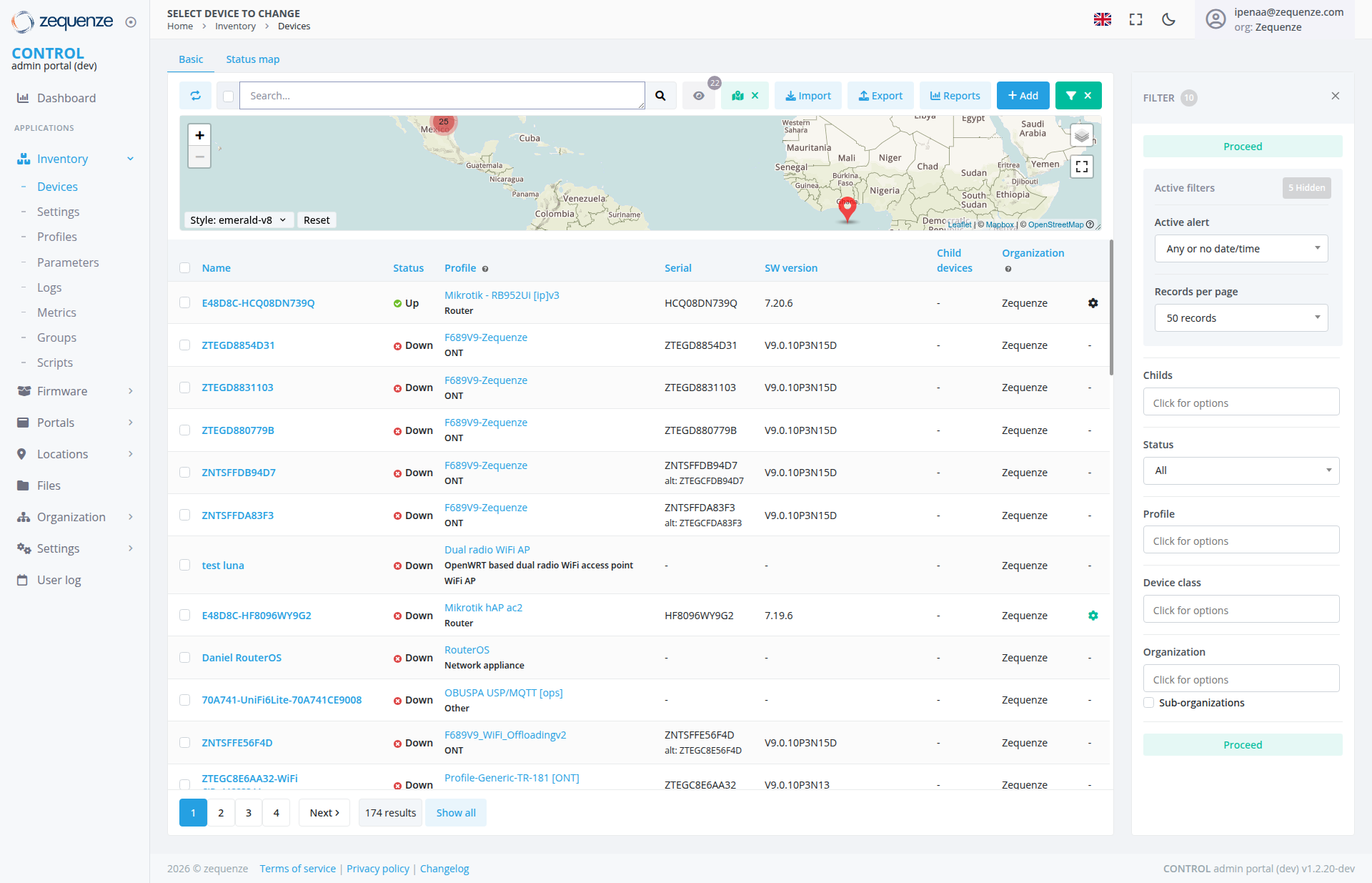Toggle the eye column visibility icon
1372x883 pixels.
tap(698, 96)
